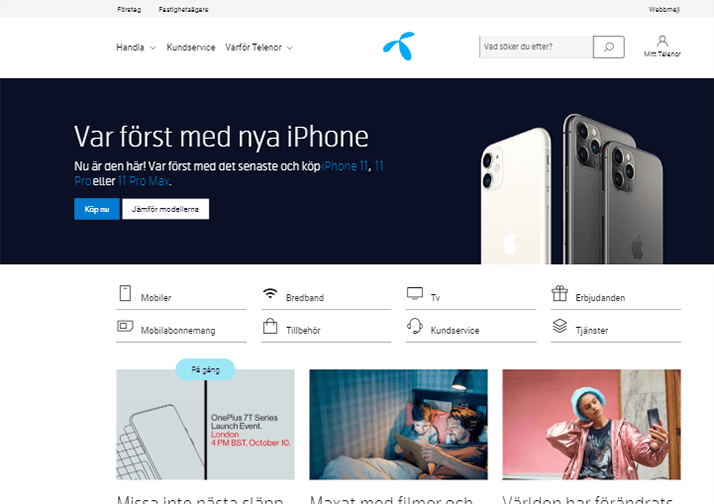Click the Erbjudanden gift box icon
This screenshot has width=714, height=504.
point(560,293)
